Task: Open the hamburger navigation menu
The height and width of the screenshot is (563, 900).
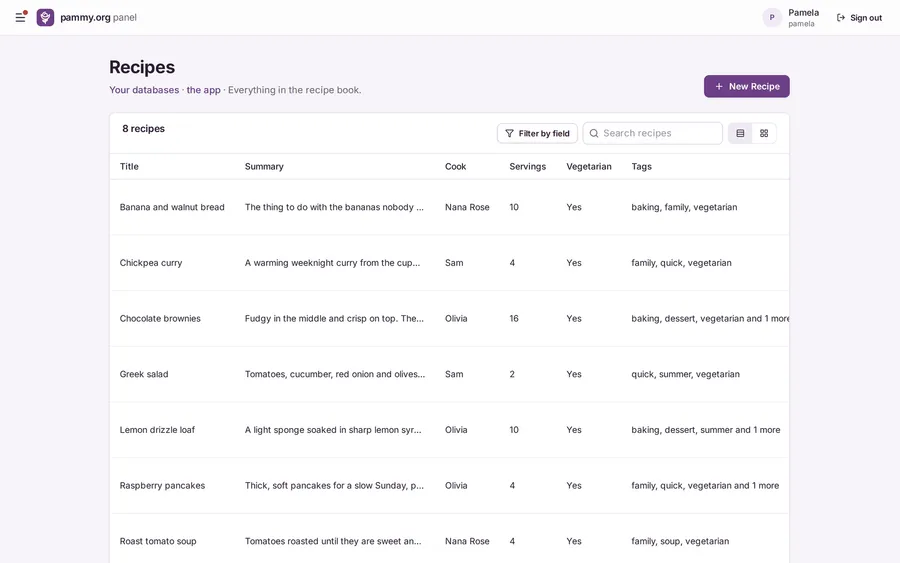Action: coord(20,17)
